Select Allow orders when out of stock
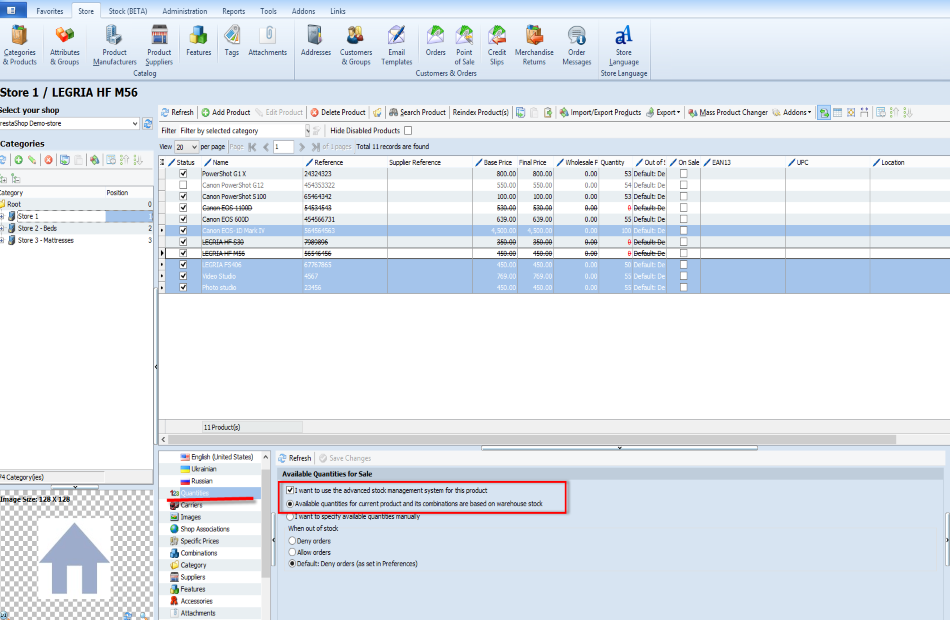 point(292,552)
